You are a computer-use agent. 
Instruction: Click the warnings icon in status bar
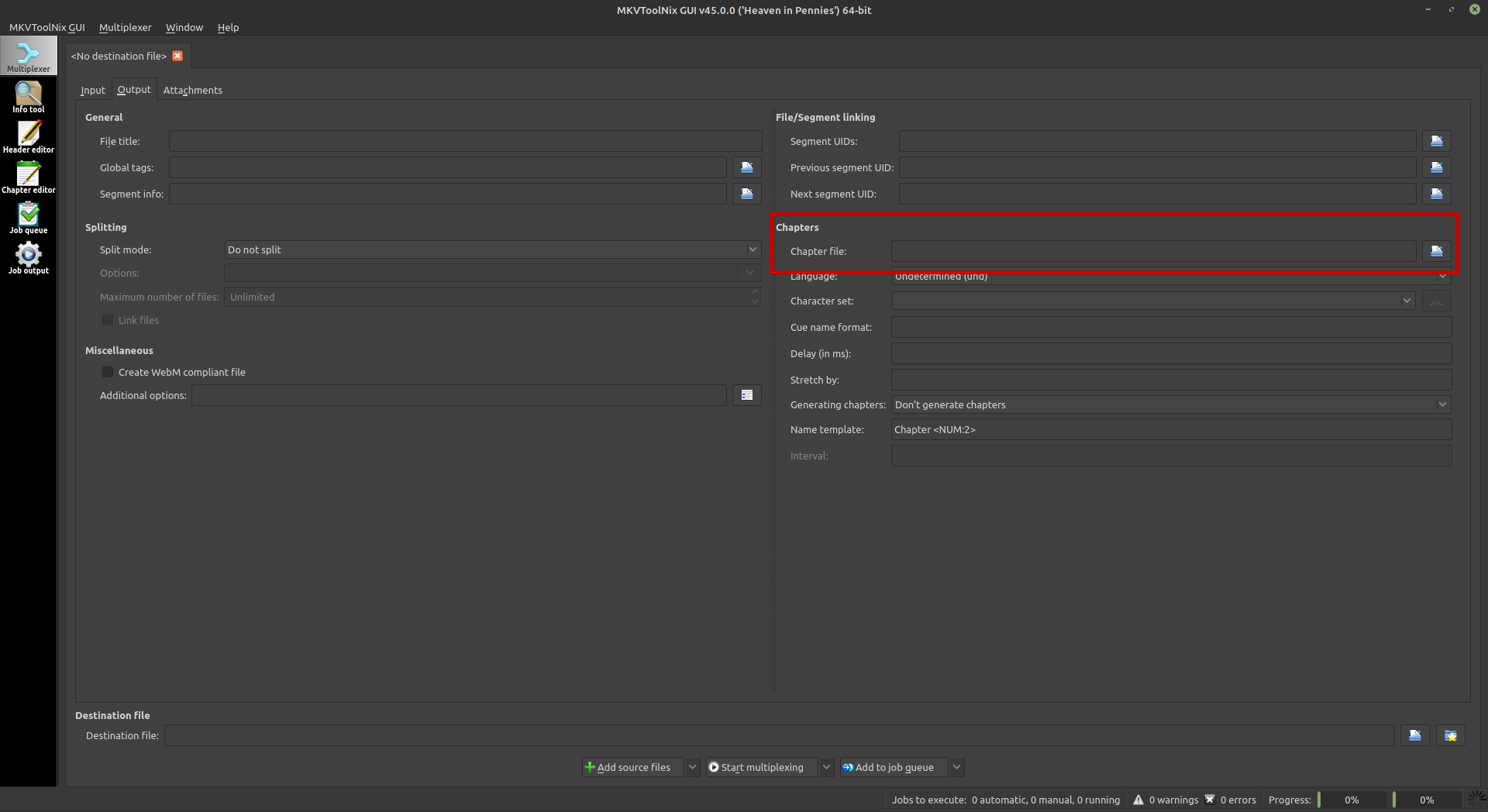1138,800
